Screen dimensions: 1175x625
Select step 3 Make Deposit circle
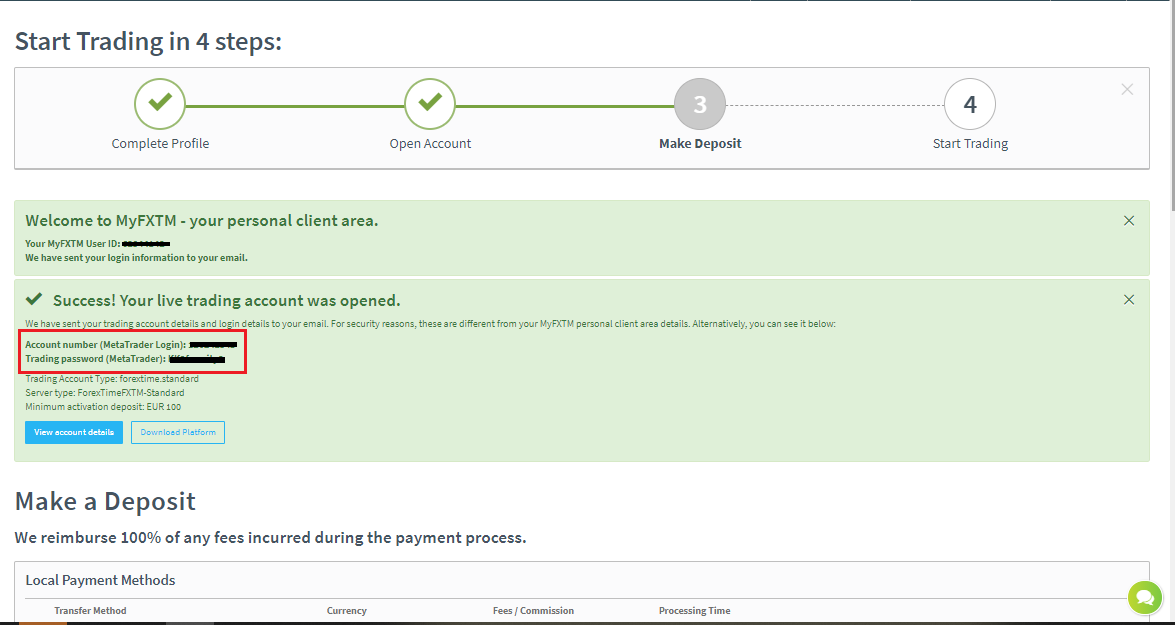(700, 104)
